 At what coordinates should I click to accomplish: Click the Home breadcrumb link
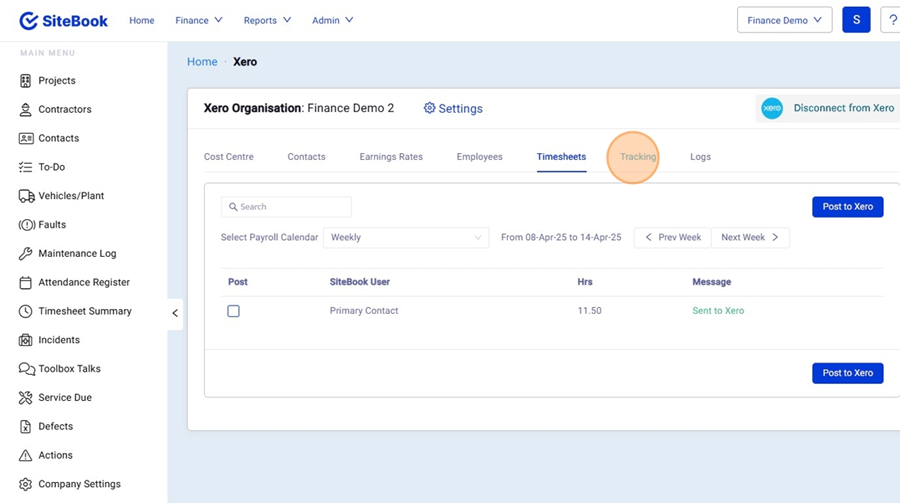[x=202, y=62]
